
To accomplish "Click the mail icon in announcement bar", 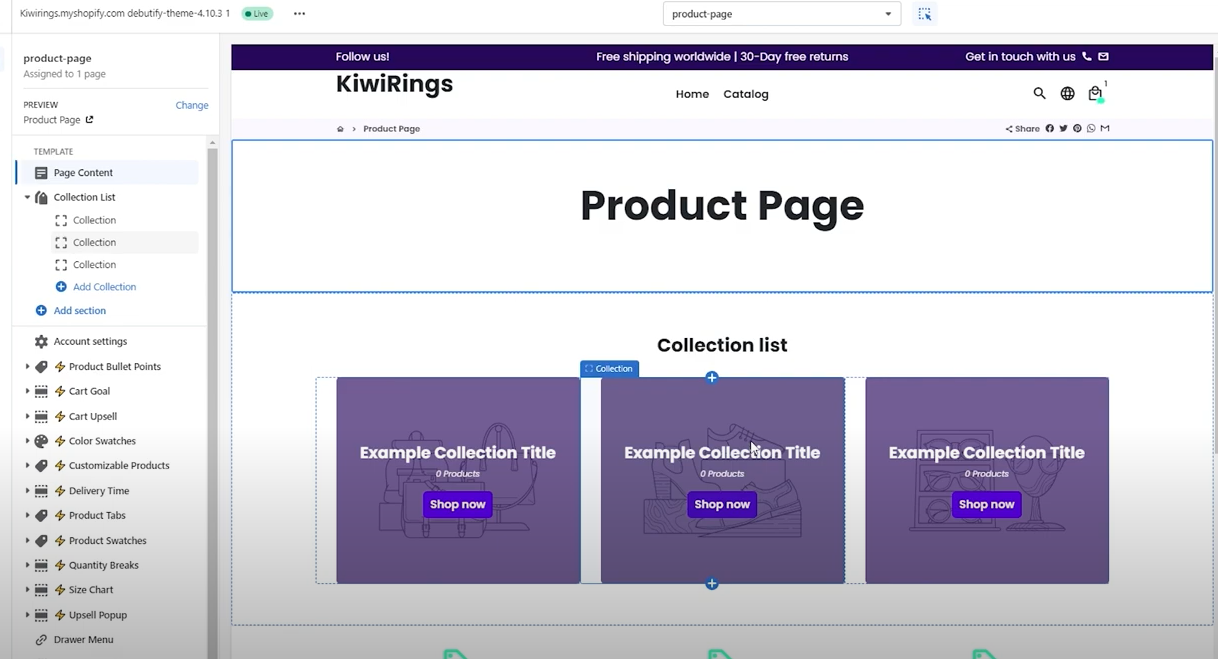I will click(1103, 57).
